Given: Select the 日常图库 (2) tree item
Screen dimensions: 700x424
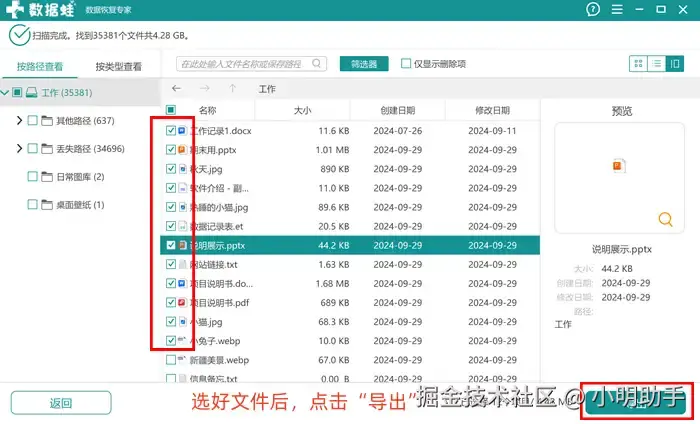Looking at the screenshot, I should 80,177.
